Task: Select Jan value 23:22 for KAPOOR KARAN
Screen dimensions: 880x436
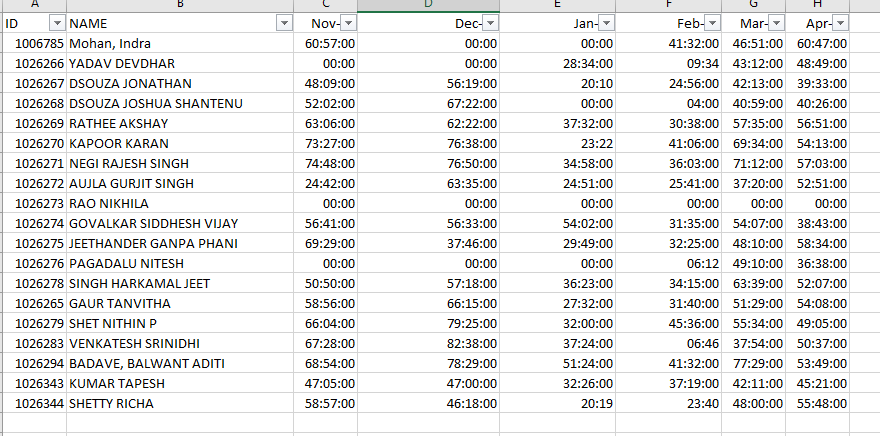Action: 557,144
